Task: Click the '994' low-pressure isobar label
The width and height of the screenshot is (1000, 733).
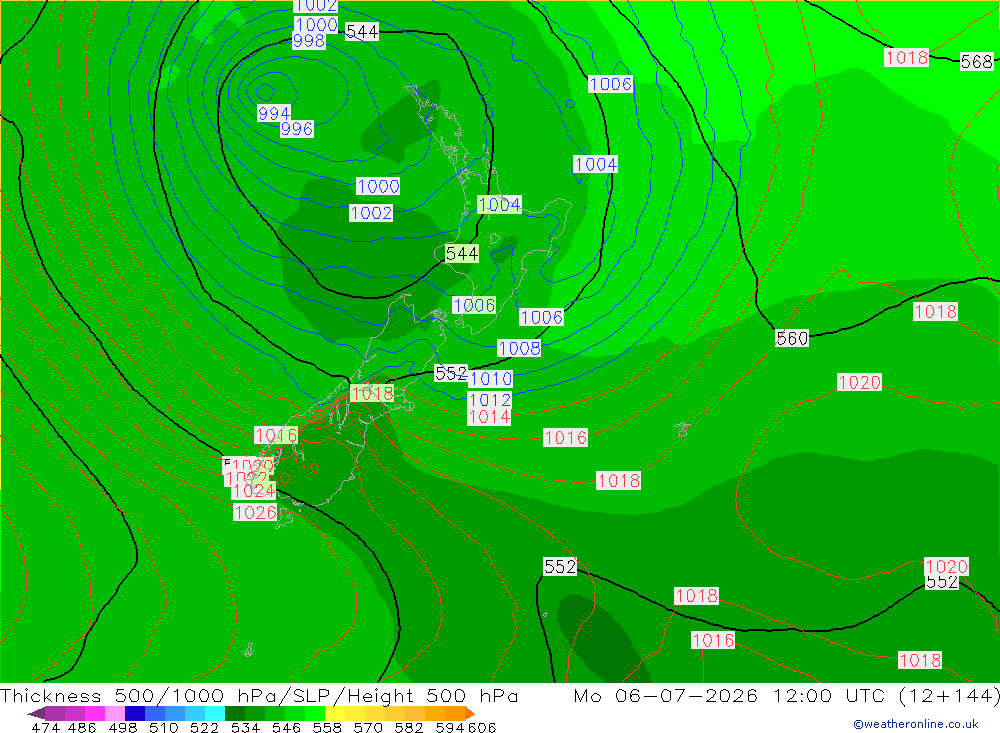Action: [274, 114]
